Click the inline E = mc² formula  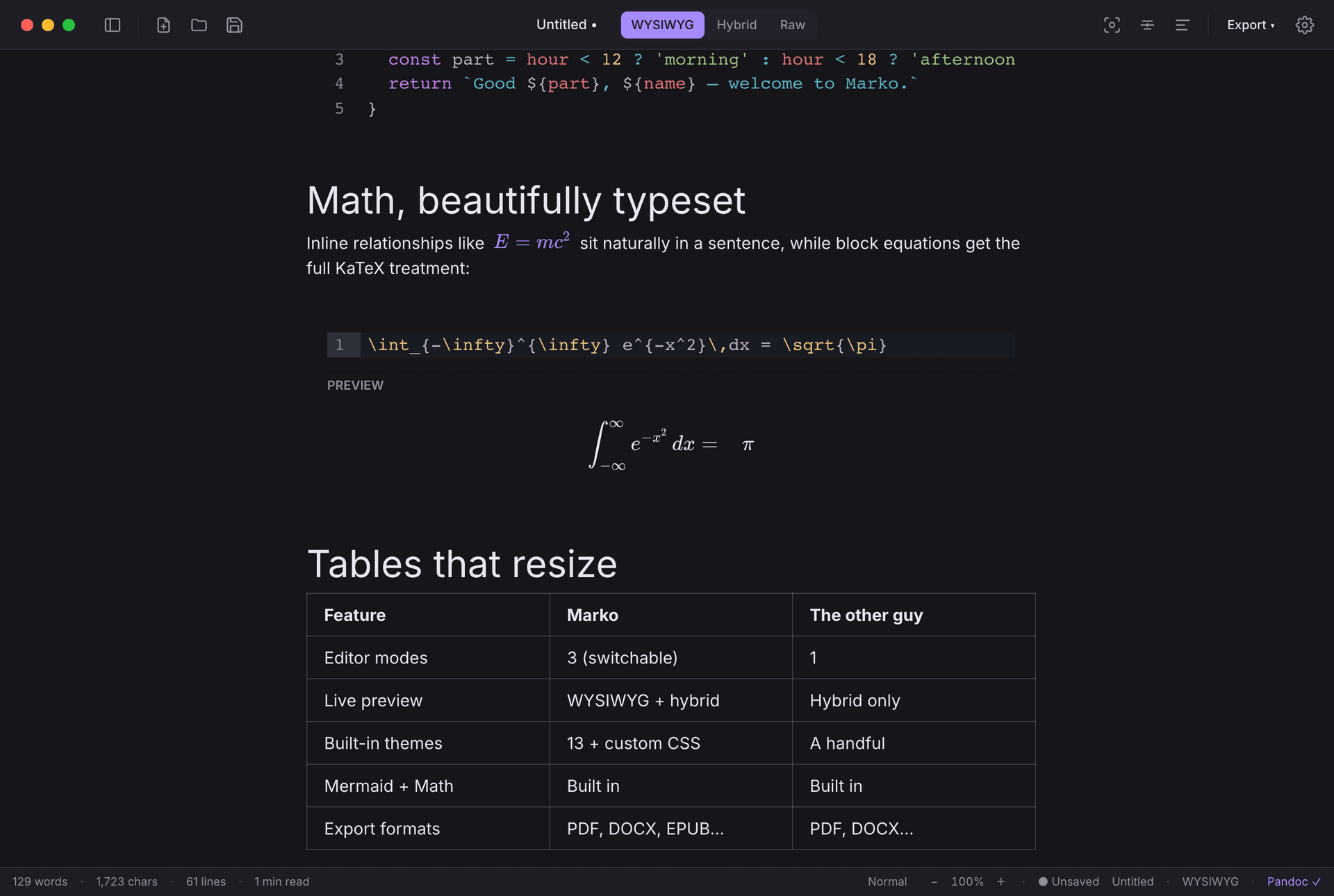(532, 242)
